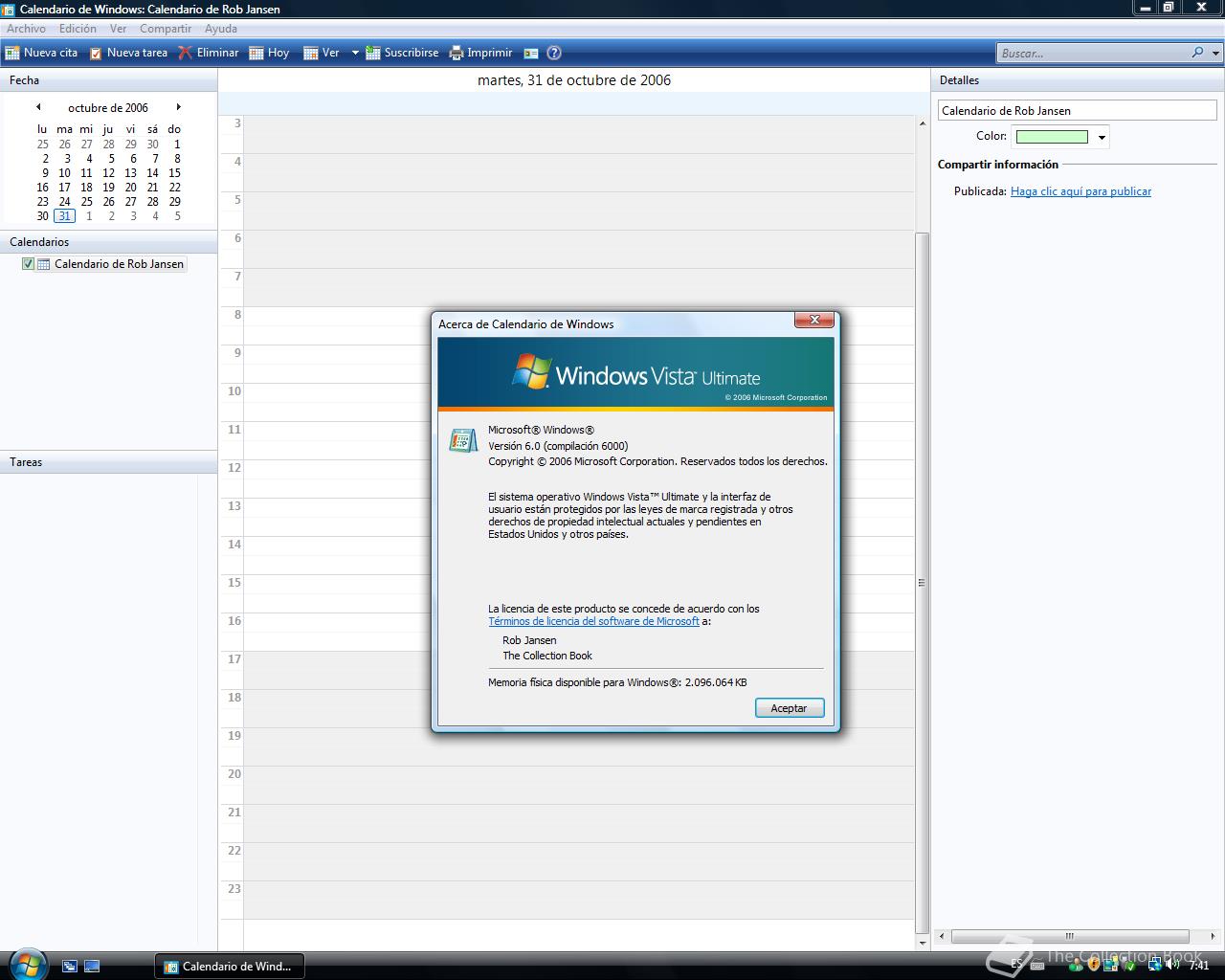
Task: Click Detalles pane scroll left arrow
Action: tap(942, 936)
